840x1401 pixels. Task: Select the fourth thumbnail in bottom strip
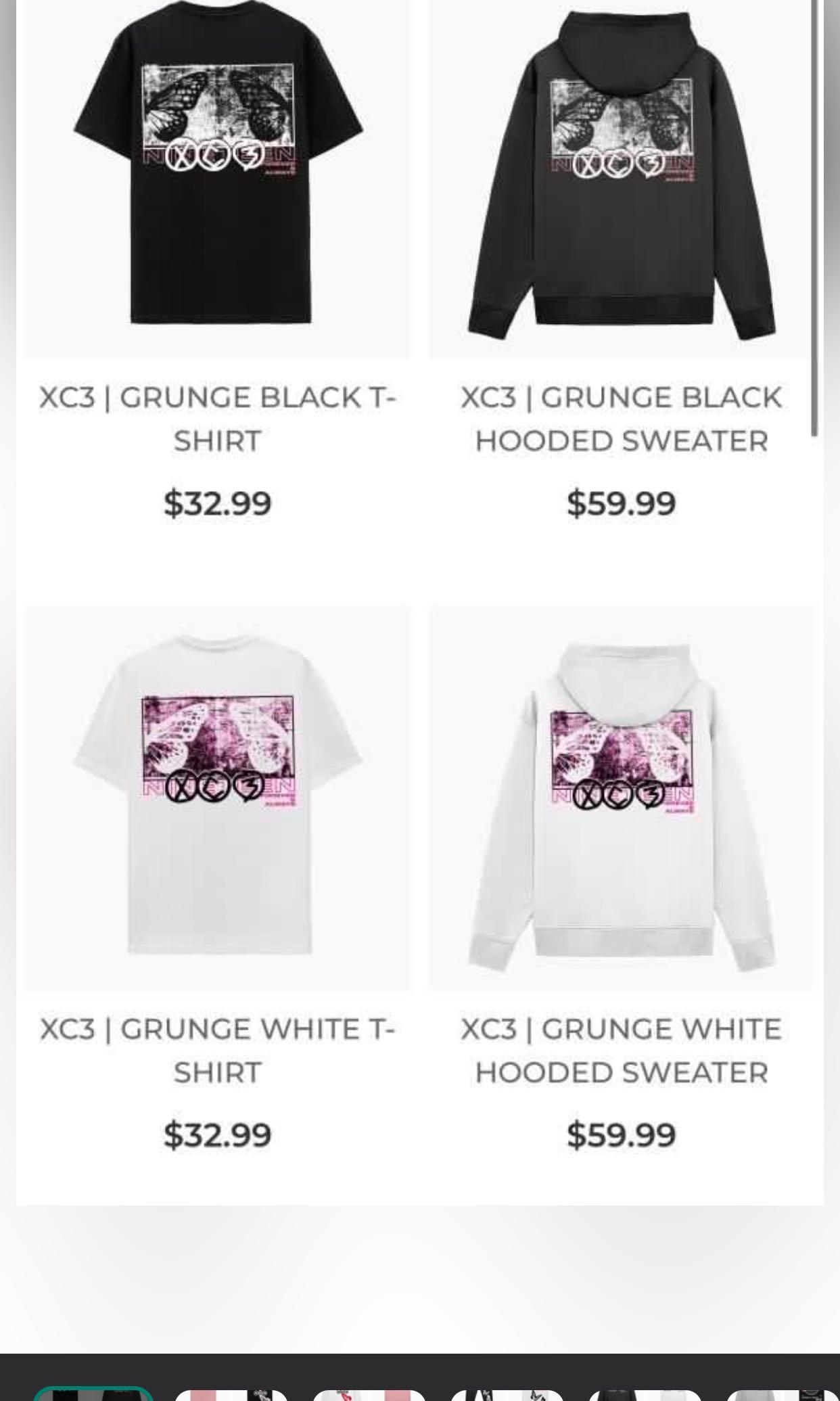point(507,1394)
